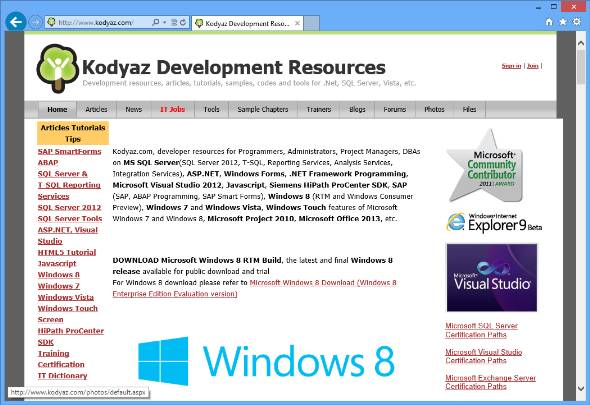Screen dimensions: 590x405
Task: Open SQL Server & T-SQL Reporting Services link
Action: coord(69,185)
